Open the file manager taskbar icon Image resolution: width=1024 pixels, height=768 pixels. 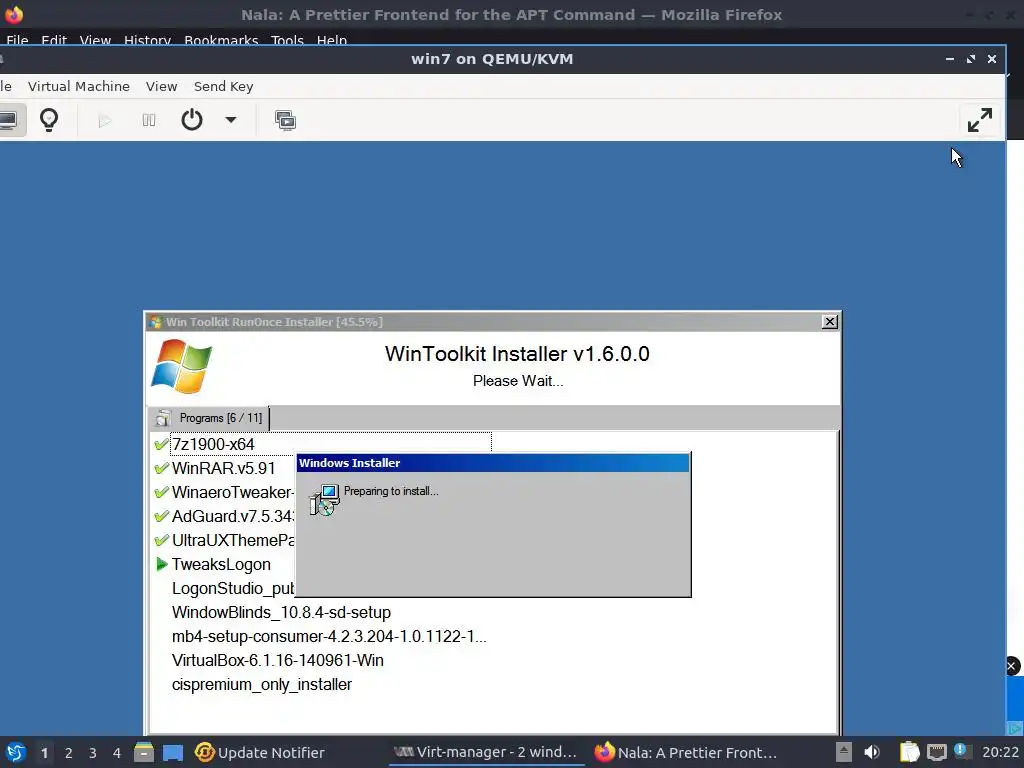[x=144, y=753]
